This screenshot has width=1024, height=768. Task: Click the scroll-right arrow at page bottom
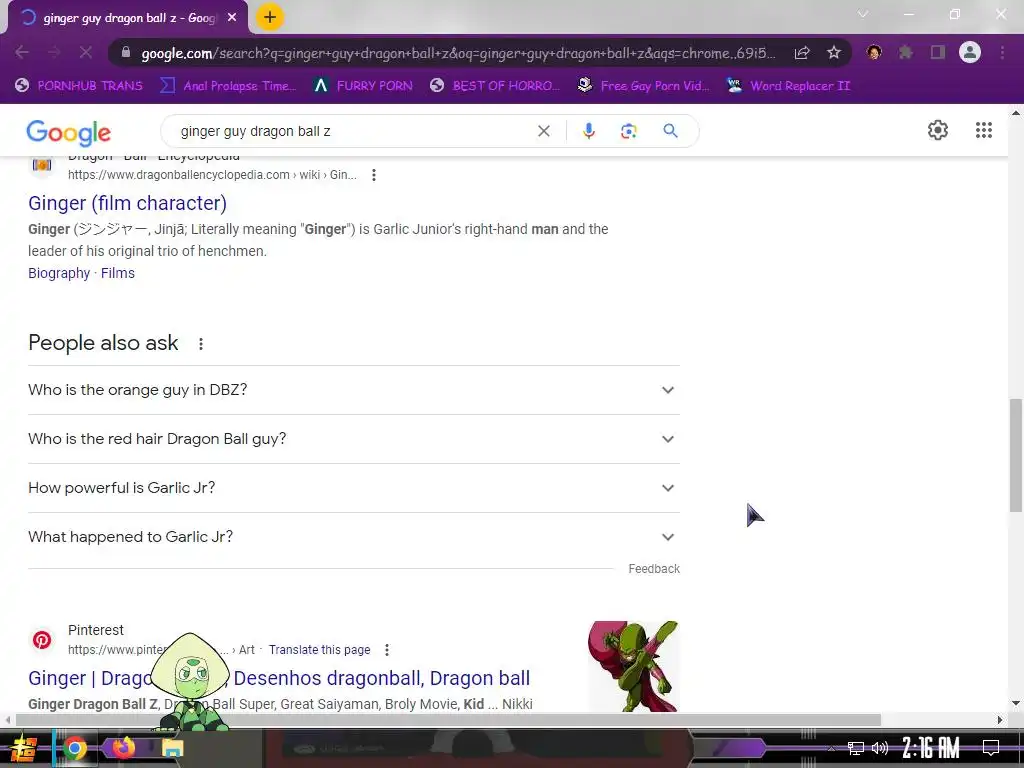[1000, 720]
